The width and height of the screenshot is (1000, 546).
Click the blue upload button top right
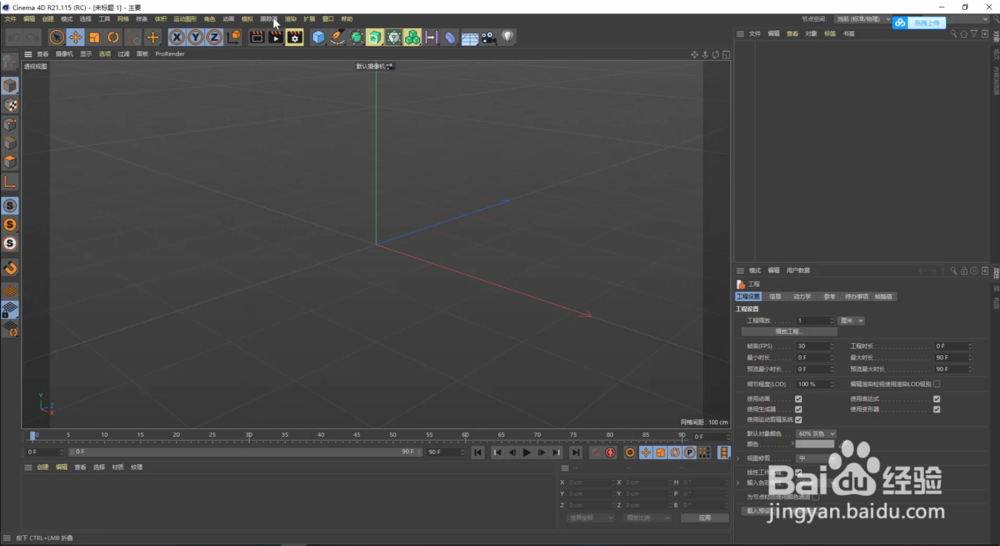click(919, 22)
